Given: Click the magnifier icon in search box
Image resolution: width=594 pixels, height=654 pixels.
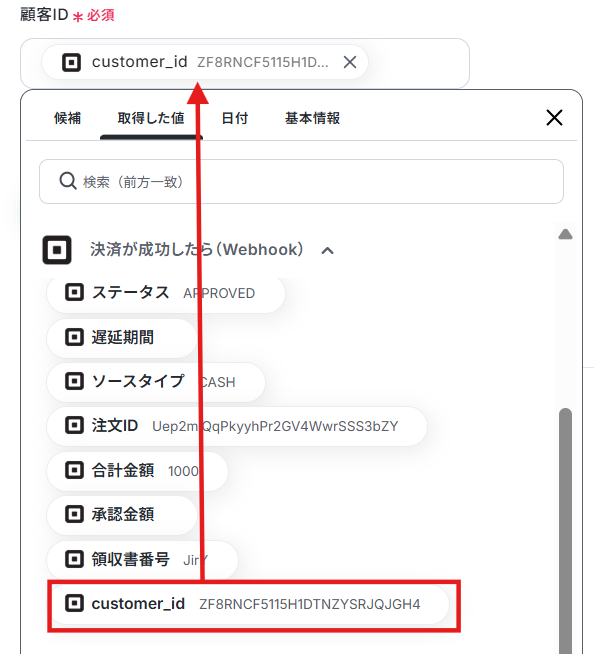Looking at the screenshot, I should 68,181.
